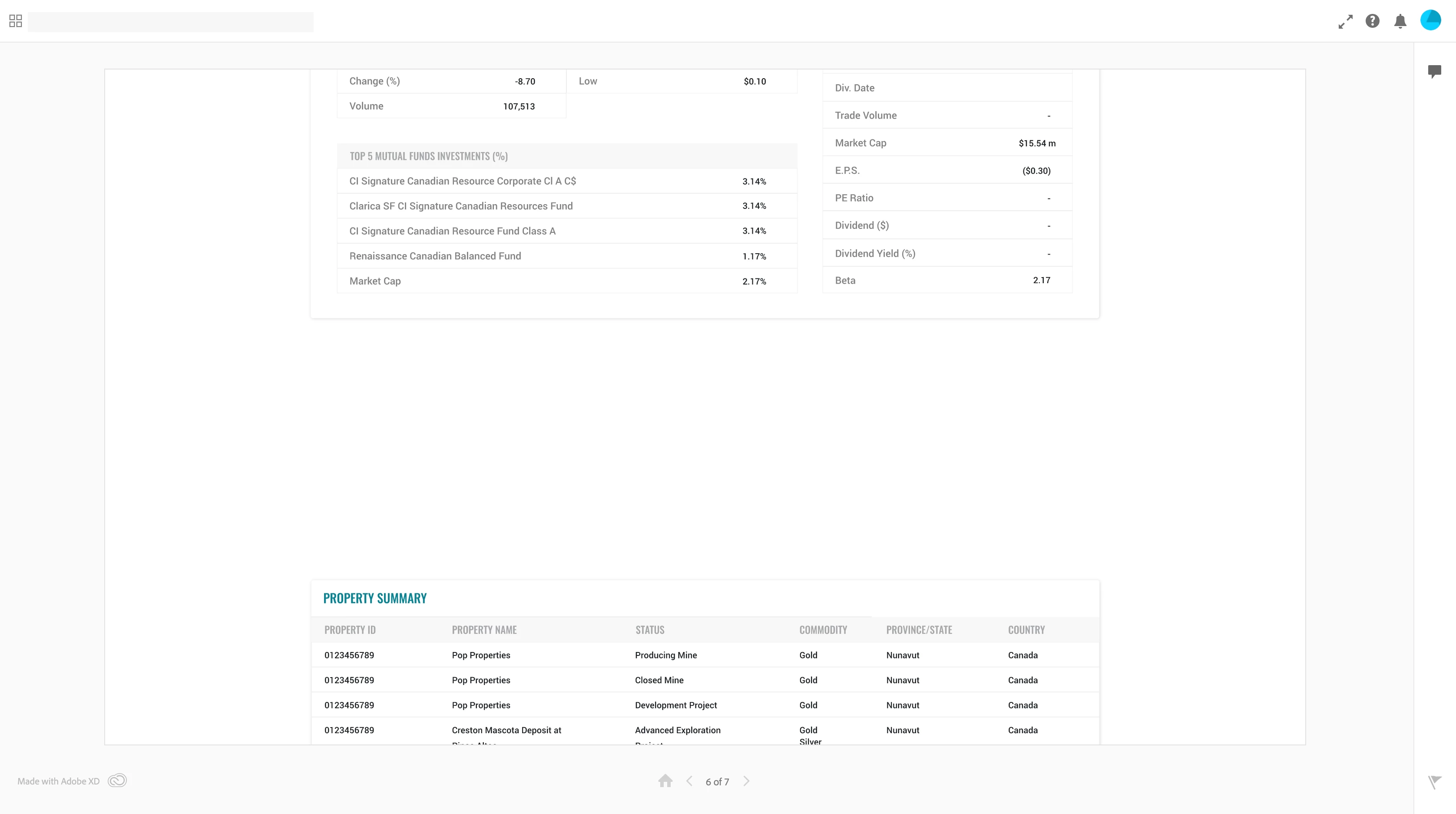The height and width of the screenshot is (814, 1456).
Task: Open the help question mark icon
Action: pos(1372,21)
